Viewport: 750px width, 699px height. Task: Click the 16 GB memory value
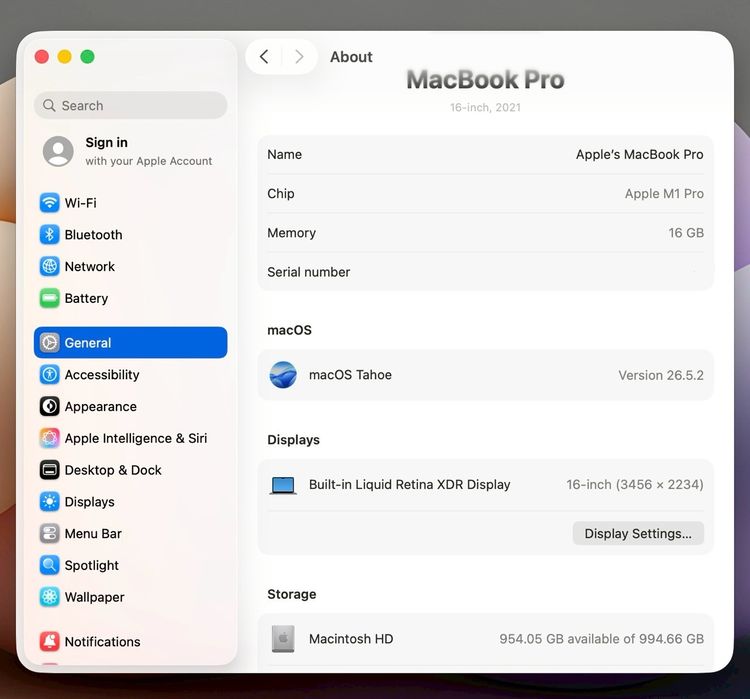[x=686, y=233]
